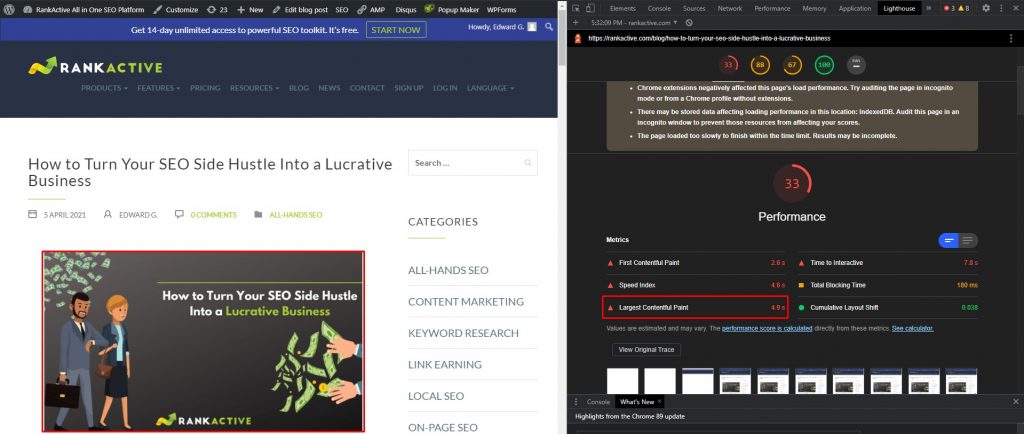Click the errors and warnings counter
The image size is (1024, 434).
click(957, 8)
